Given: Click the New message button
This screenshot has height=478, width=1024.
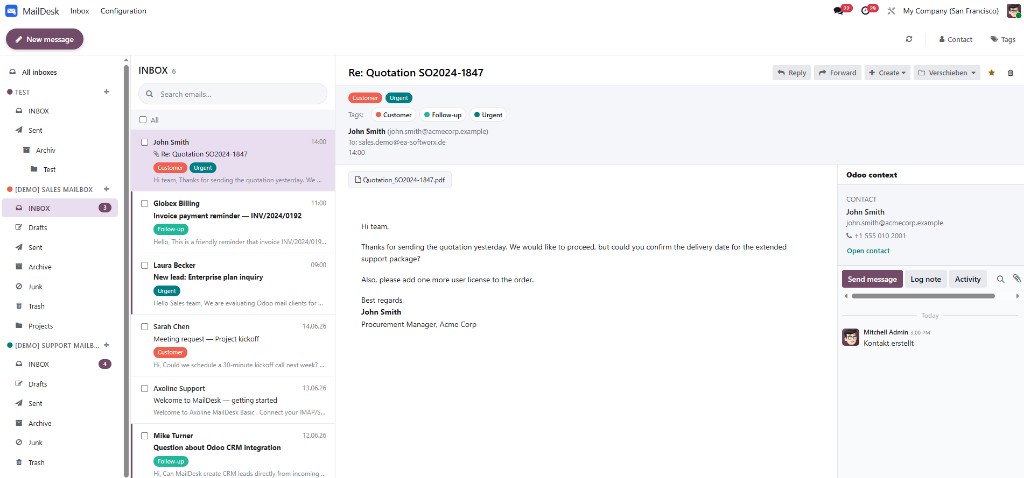Looking at the screenshot, I should coord(44,39).
